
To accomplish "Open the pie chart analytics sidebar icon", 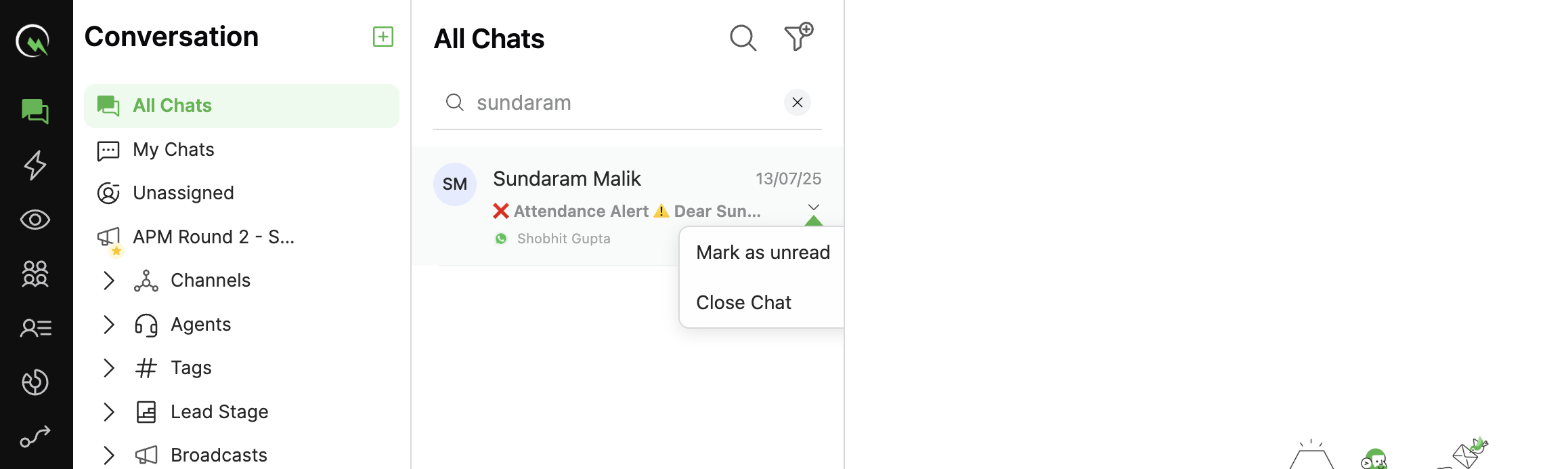I will 35,382.
